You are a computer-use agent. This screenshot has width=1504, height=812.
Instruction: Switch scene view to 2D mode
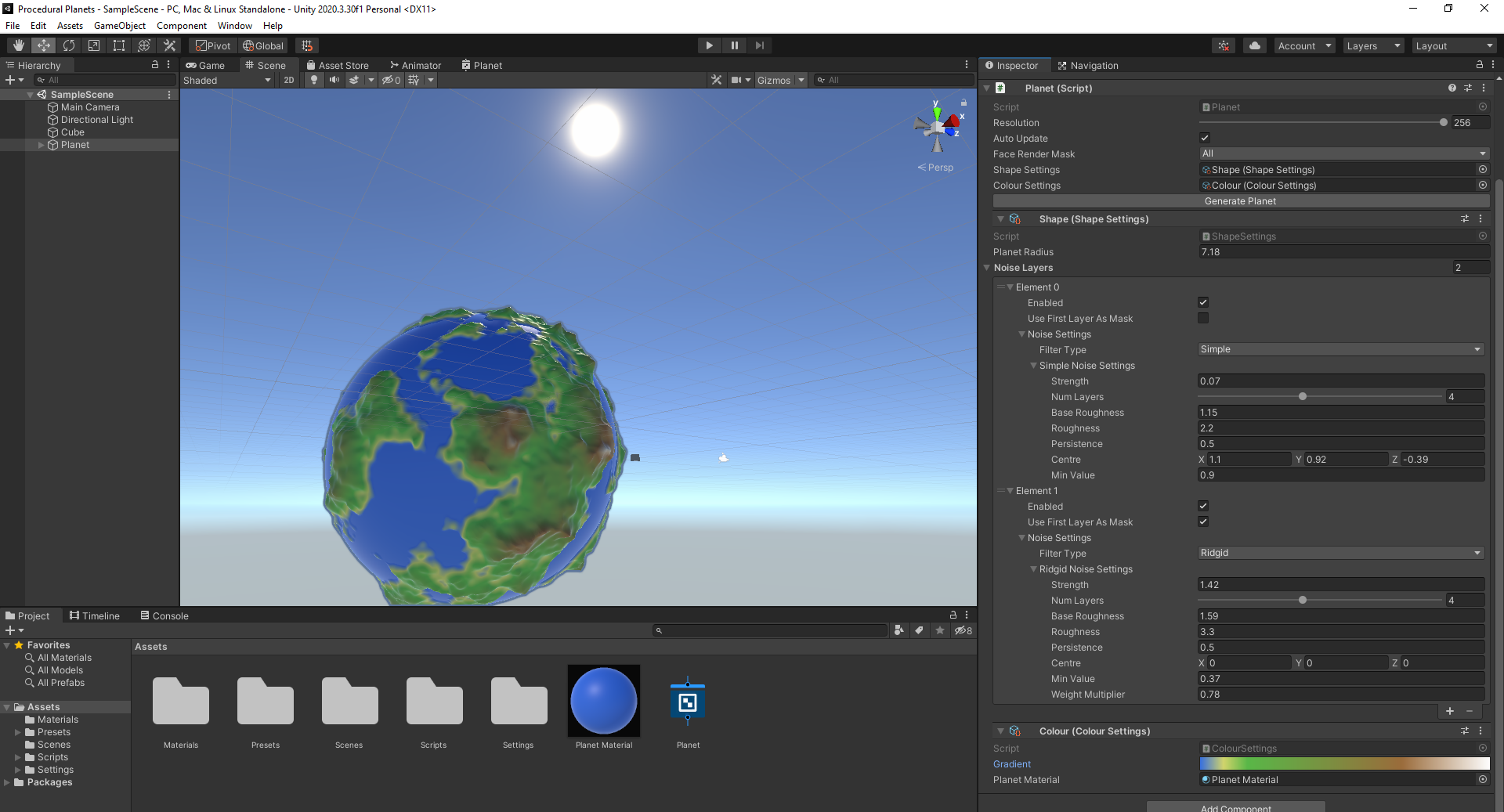click(x=288, y=80)
